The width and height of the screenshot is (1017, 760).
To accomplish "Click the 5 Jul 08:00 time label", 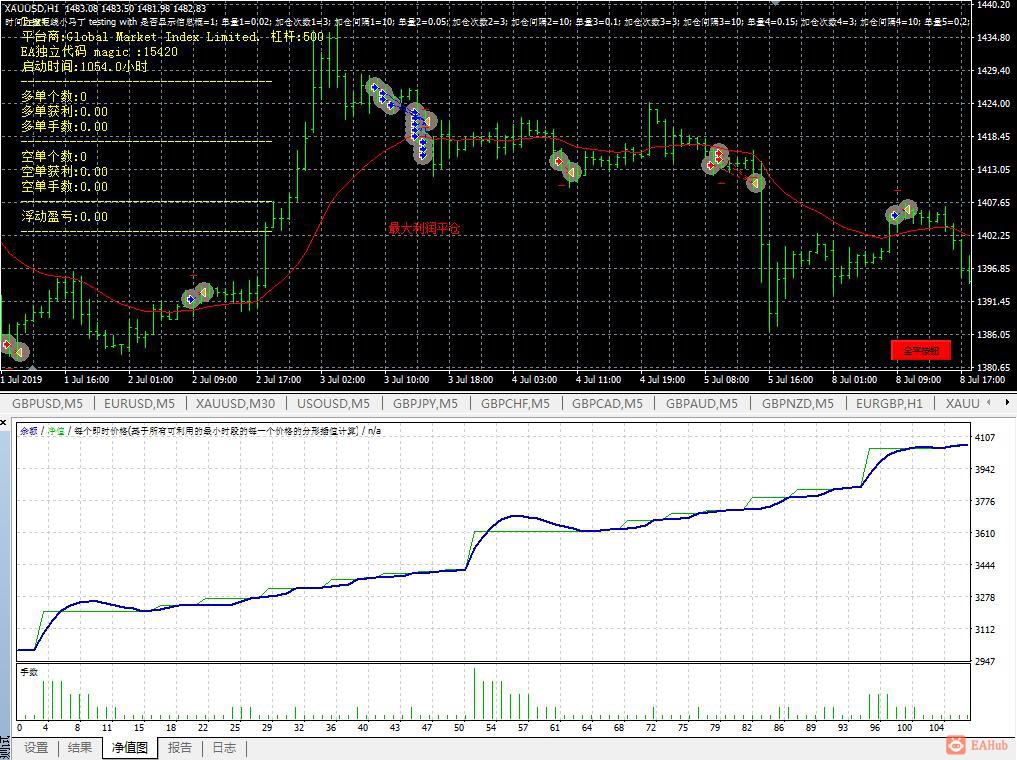I will (726, 379).
